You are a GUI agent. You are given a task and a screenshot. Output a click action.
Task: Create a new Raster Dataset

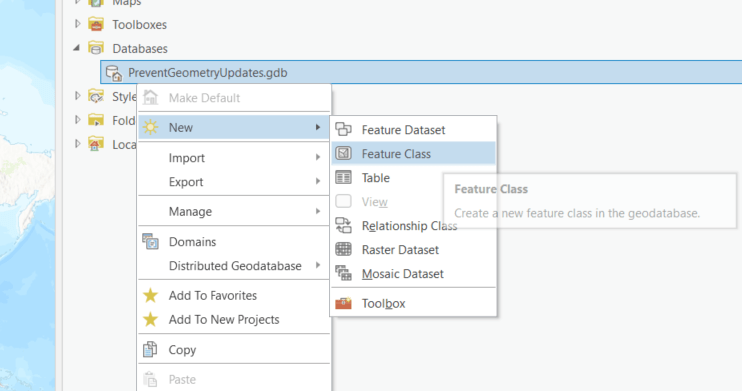click(x=414, y=249)
